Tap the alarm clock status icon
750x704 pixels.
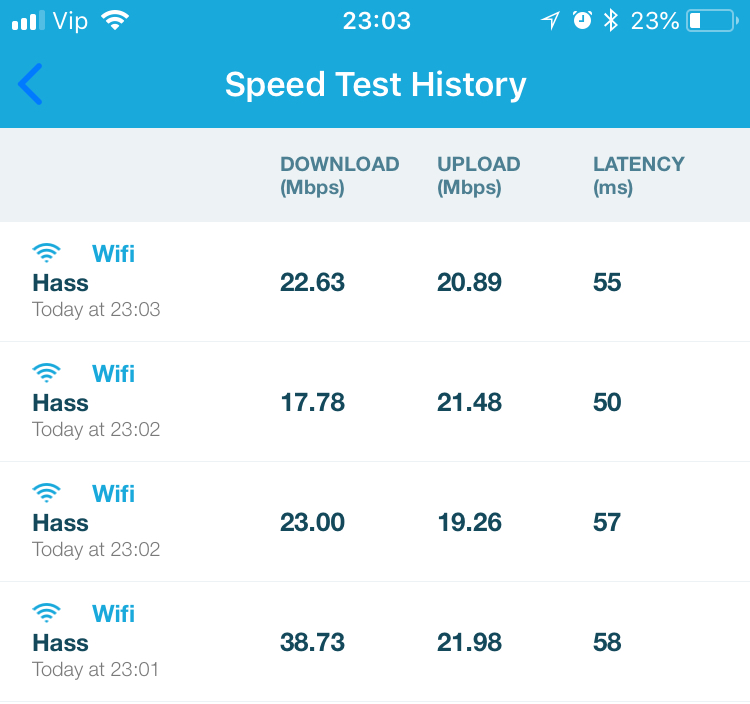click(x=582, y=21)
